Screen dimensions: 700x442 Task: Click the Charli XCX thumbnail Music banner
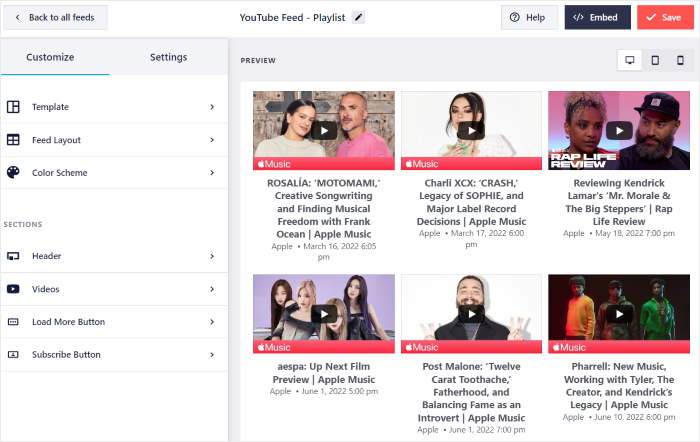pos(471,164)
